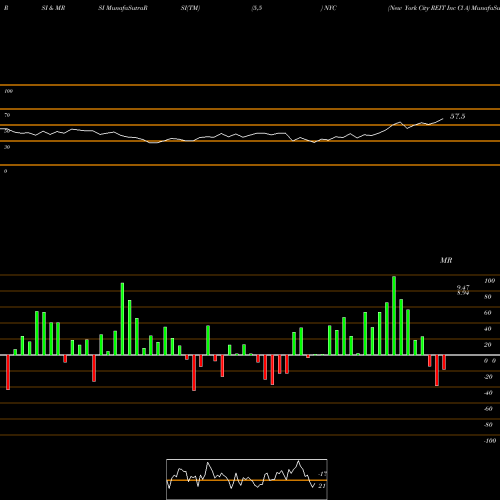Click the -80 label on MR axis
The height and width of the screenshot is (500, 500).
pyautogui.click(x=488, y=425)
